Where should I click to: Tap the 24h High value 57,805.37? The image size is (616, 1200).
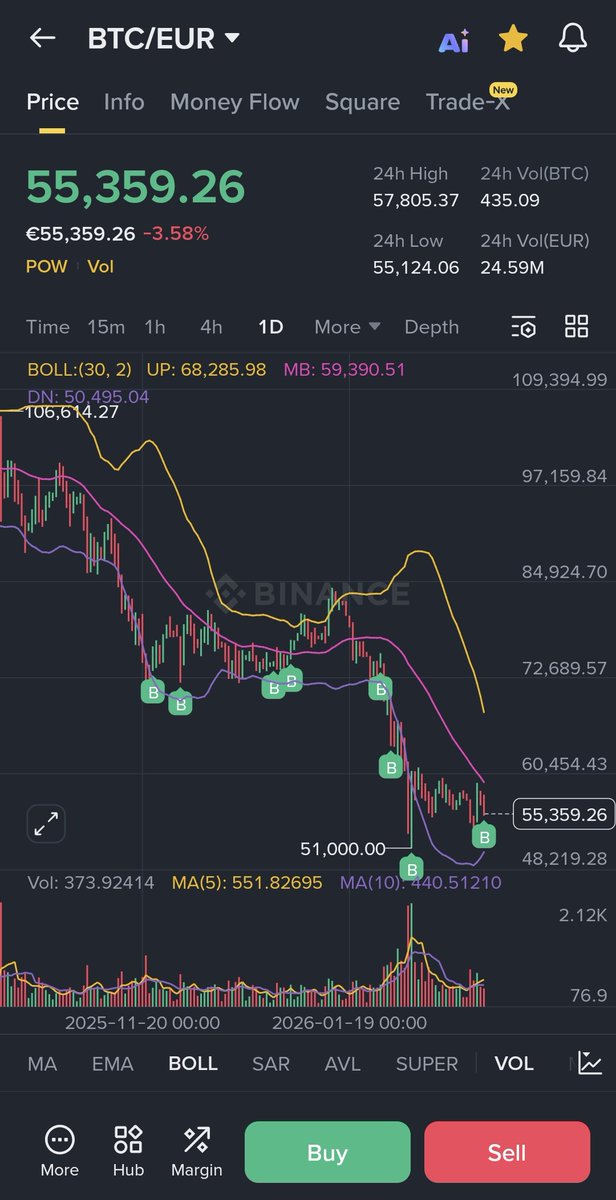(416, 200)
